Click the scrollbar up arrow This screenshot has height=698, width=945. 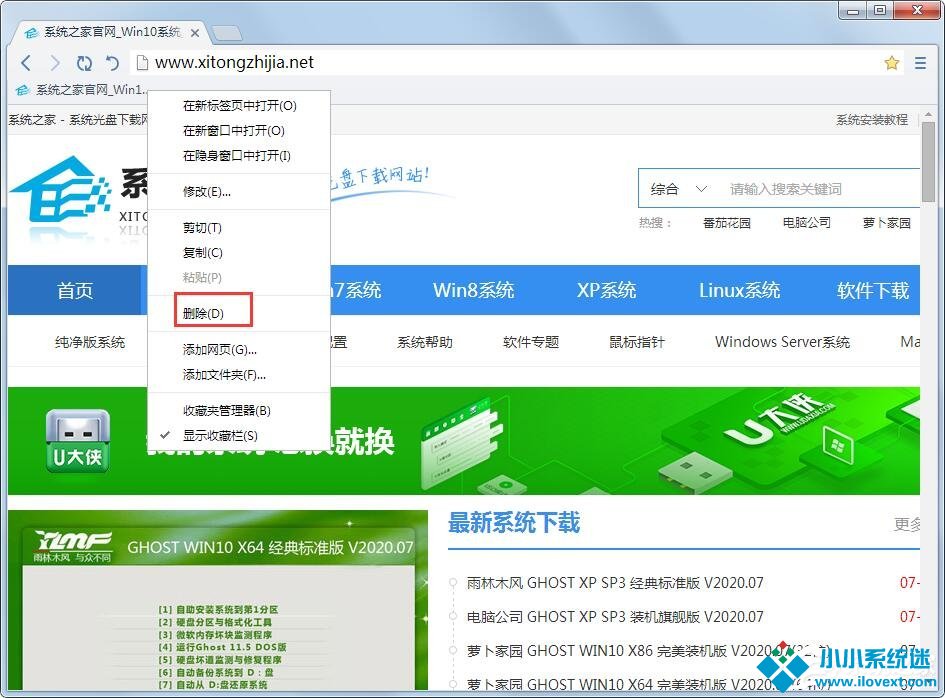(929, 115)
